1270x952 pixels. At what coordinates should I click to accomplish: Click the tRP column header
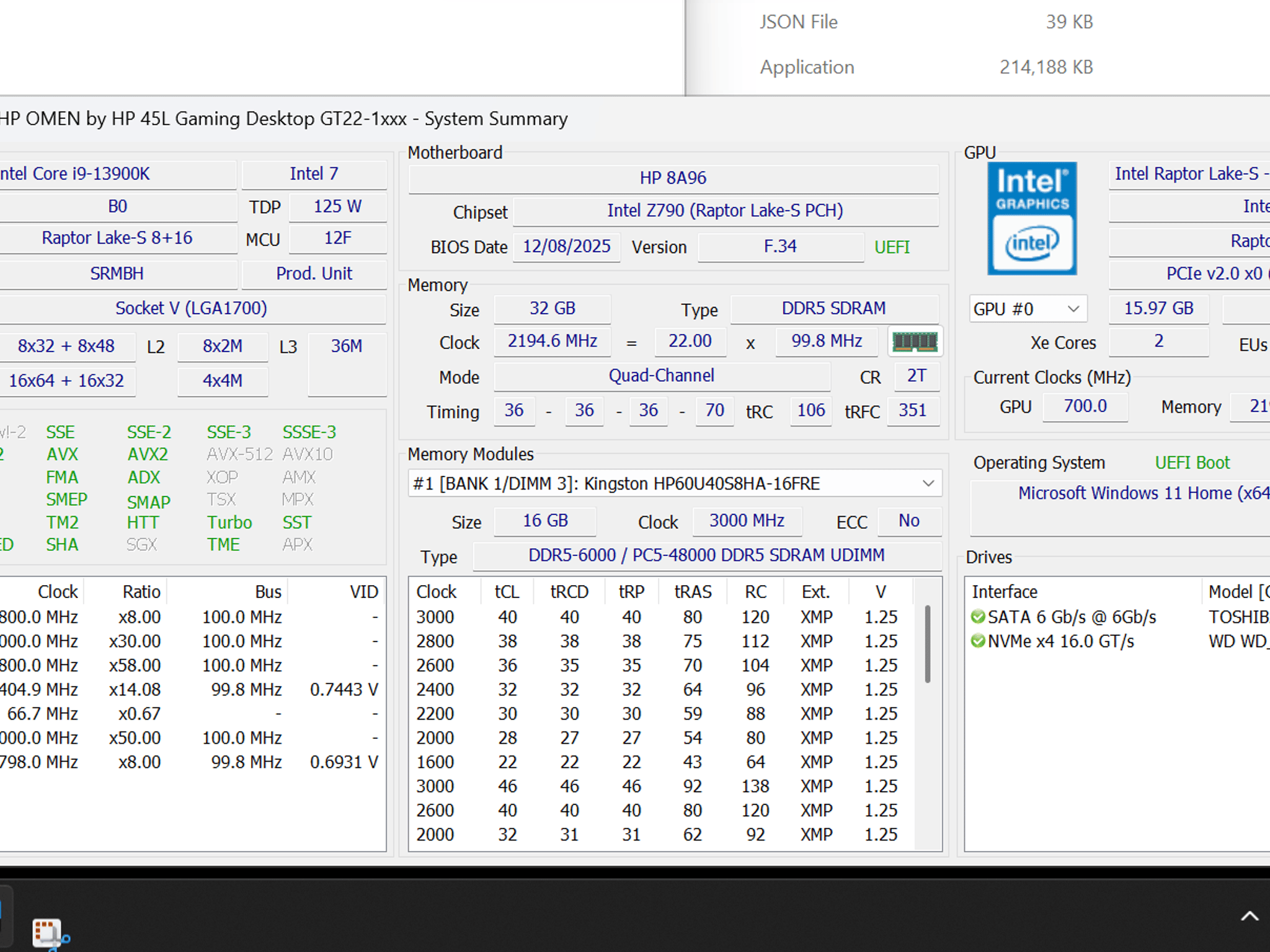[631, 592]
